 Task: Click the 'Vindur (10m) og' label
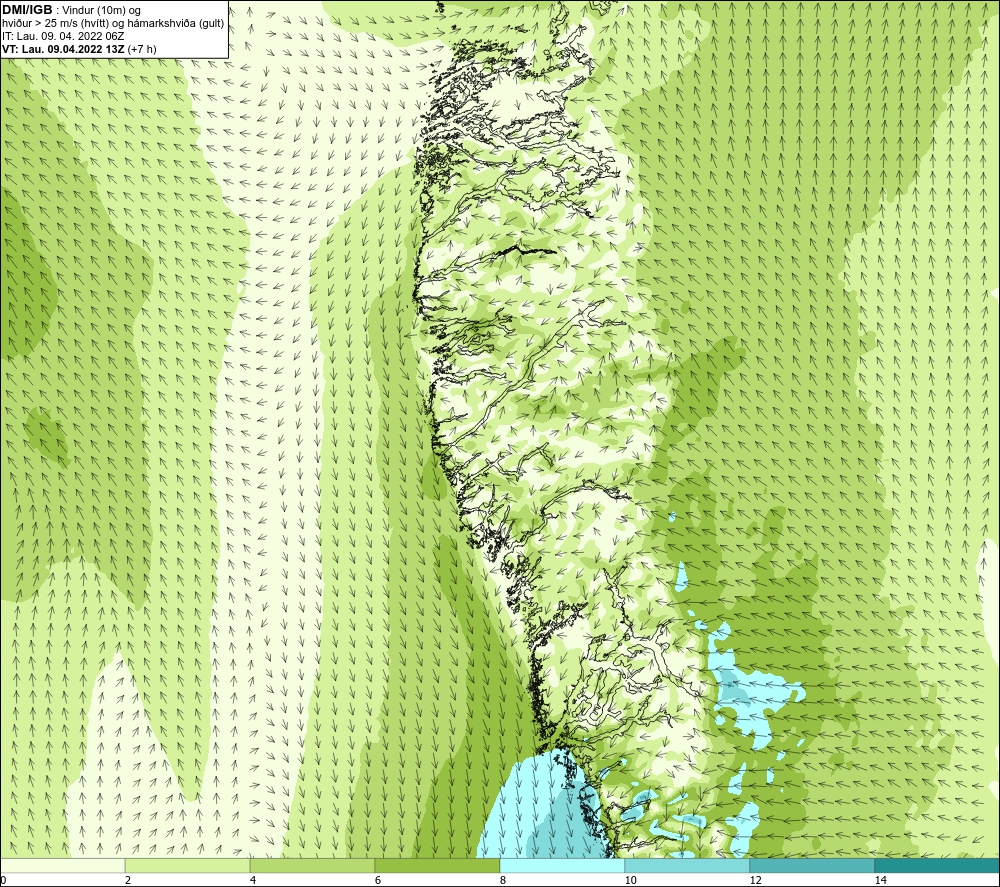click(101, 11)
